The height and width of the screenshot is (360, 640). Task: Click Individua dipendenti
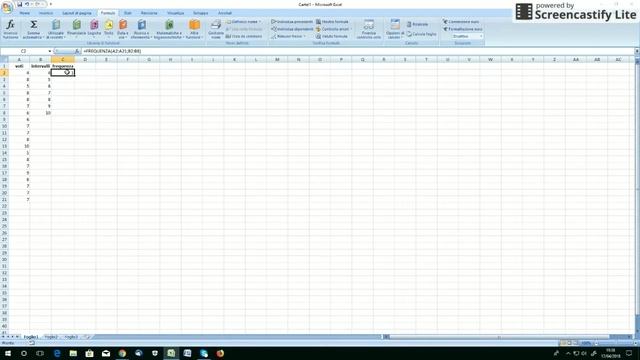[292, 29]
